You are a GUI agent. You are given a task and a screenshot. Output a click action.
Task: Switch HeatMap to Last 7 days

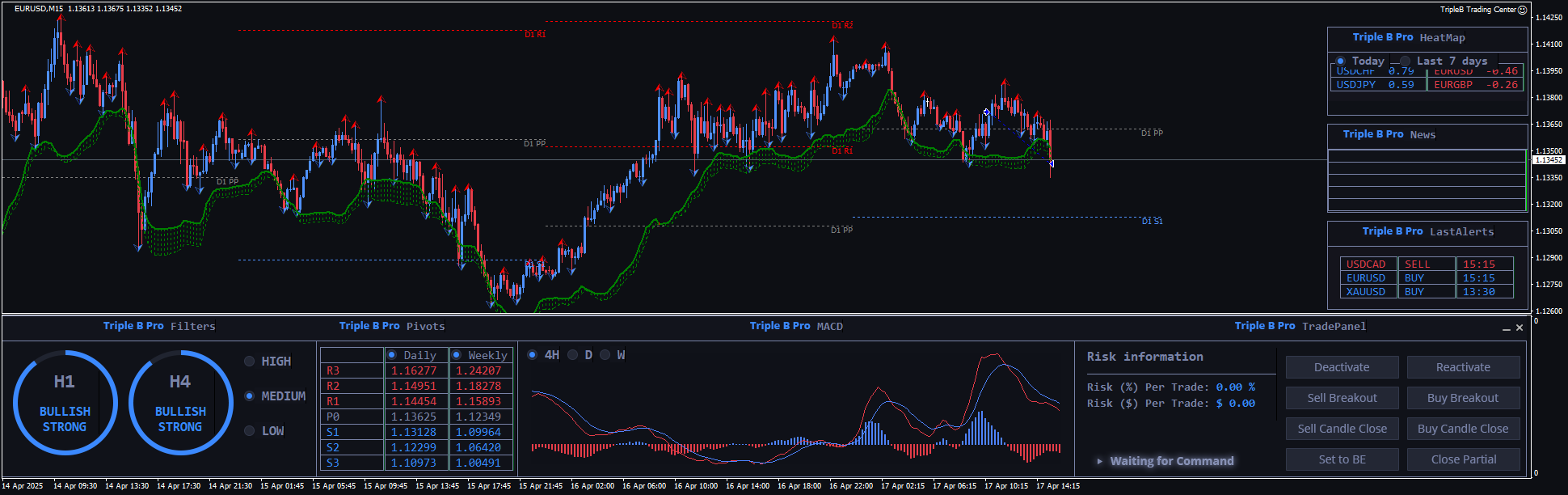pos(1406,61)
